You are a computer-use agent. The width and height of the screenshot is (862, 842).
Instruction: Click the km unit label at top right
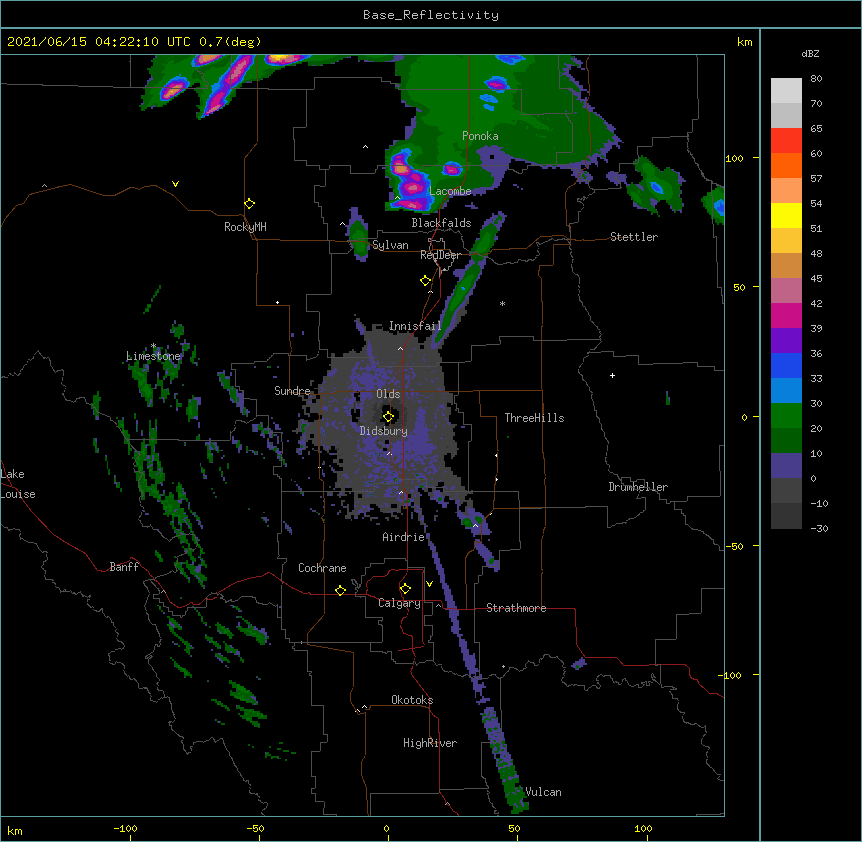click(x=745, y=42)
